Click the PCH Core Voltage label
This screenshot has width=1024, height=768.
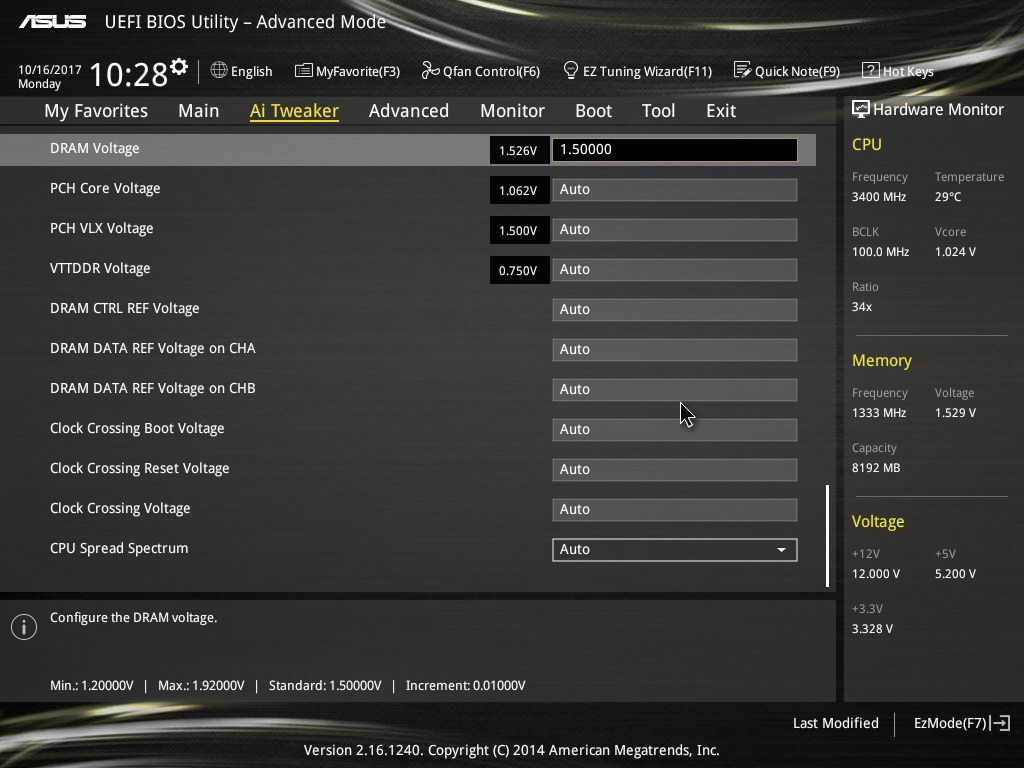(x=105, y=188)
